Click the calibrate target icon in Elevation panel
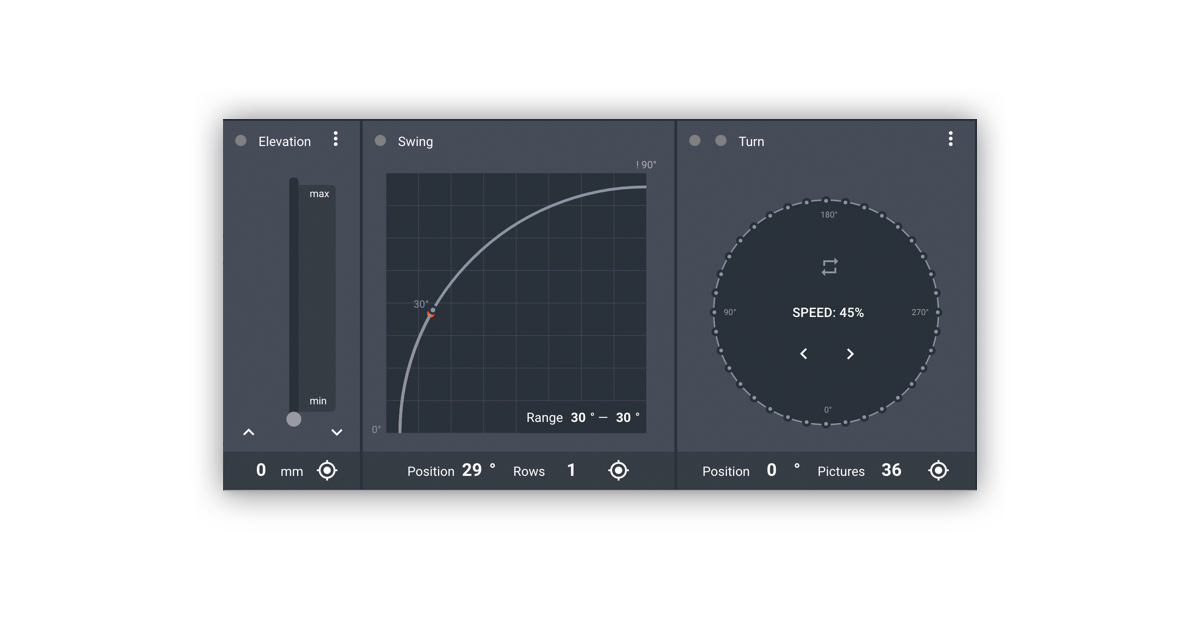Image resolution: width=1200 pixels, height=628 pixels. 327,470
